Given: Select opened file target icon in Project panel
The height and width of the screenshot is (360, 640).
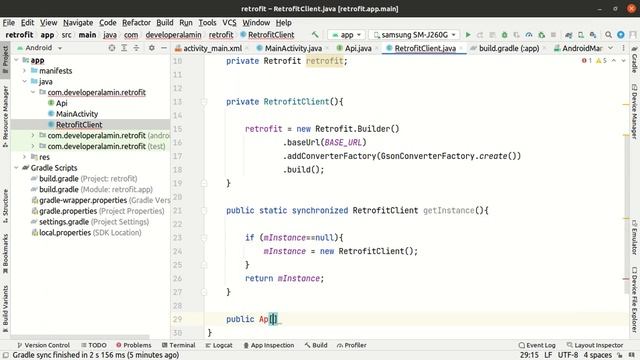Looking at the screenshot, I should pyautogui.click(x=112, y=48).
